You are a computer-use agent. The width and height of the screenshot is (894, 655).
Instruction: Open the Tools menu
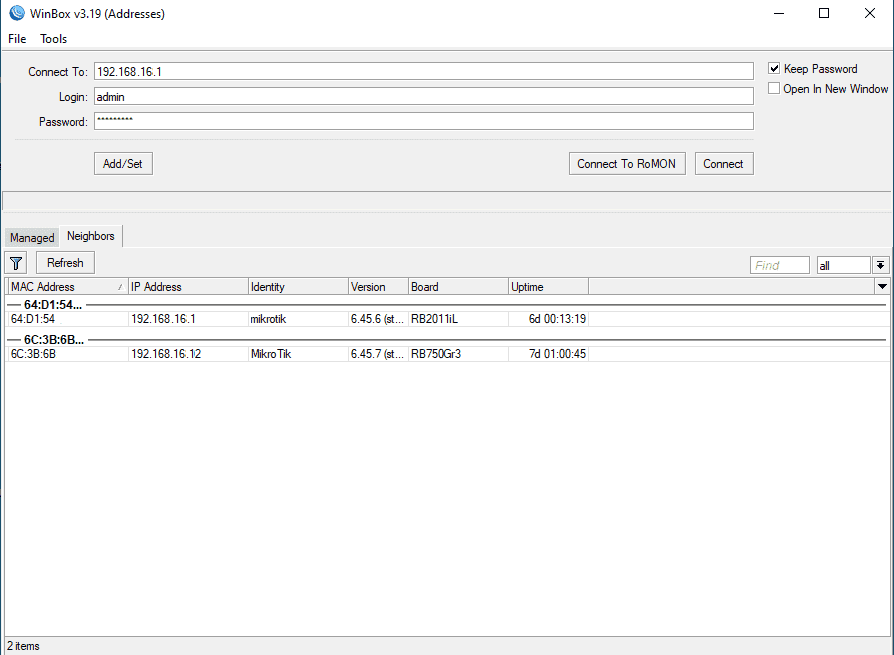click(54, 39)
